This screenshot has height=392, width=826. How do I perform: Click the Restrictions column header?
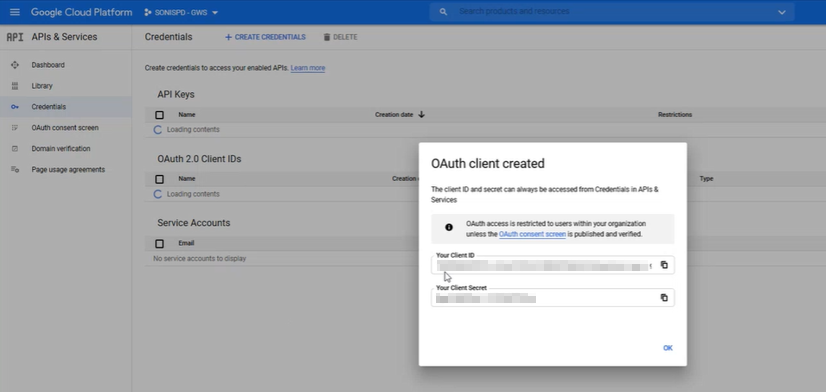(675, 114)
